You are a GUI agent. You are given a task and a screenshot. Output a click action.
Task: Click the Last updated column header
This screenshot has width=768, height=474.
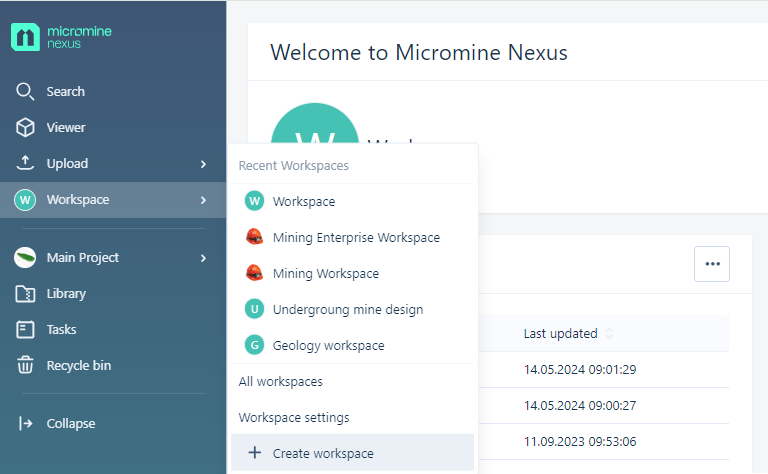[561, 333]
